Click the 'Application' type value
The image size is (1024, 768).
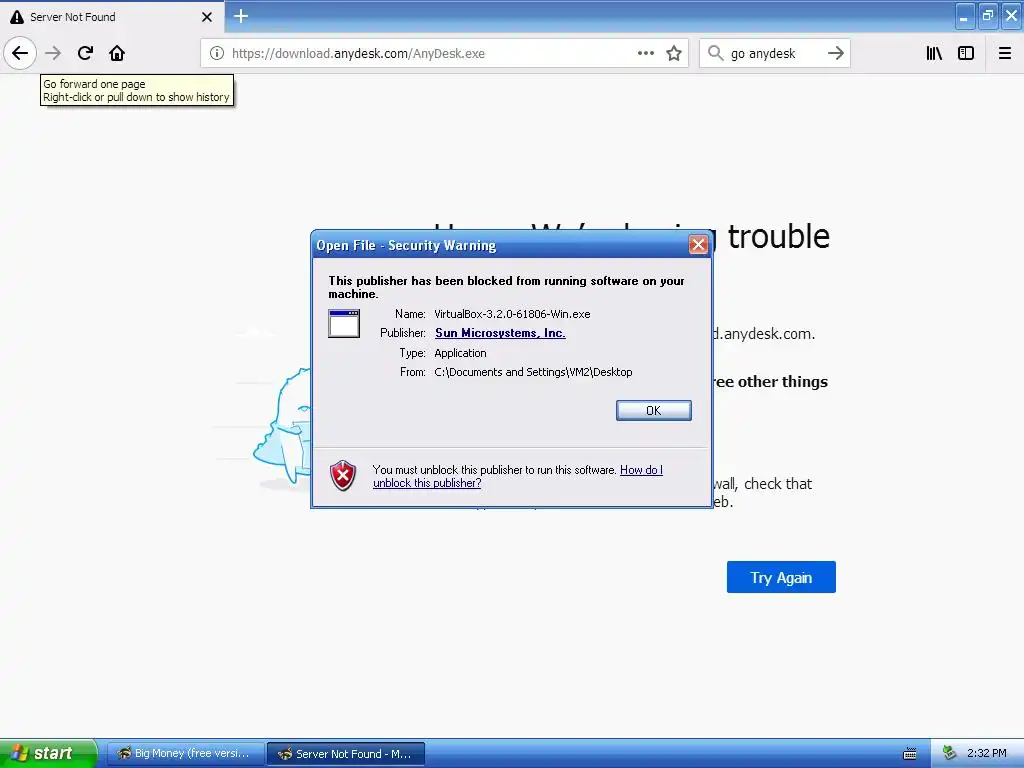(460, 353)
